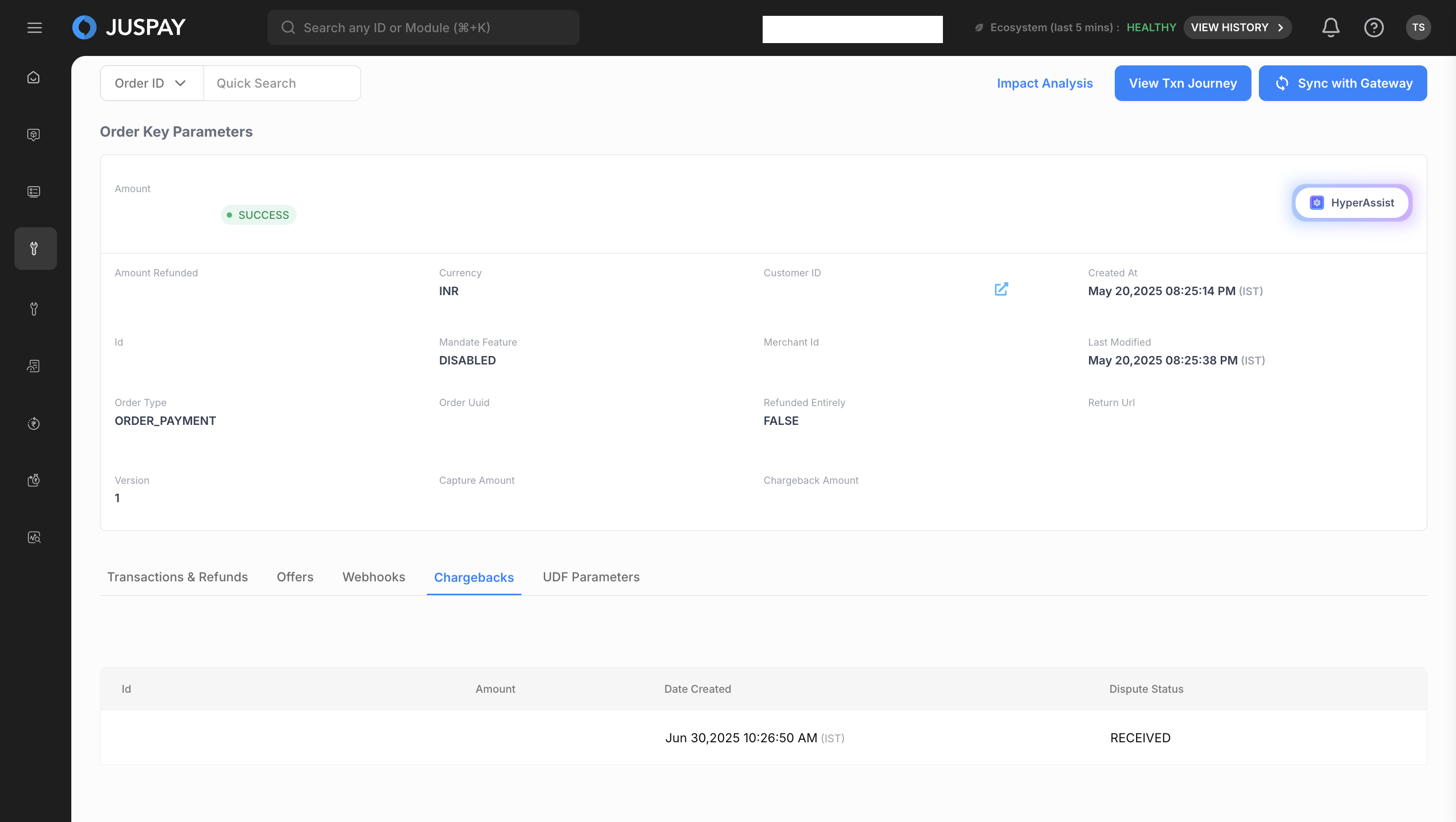Viewport: 1456px width, 822px height.
Task: Click the Impact Analysis link
Action: pyautogui.click(x=1044, y=83)
